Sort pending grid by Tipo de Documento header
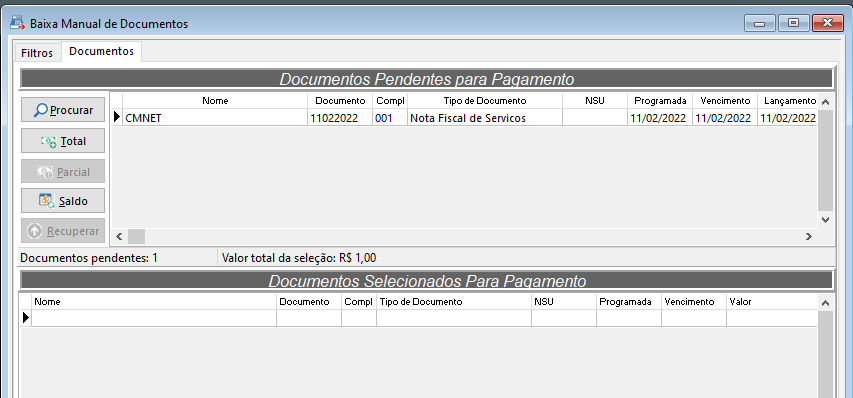 tap(485, 101)
